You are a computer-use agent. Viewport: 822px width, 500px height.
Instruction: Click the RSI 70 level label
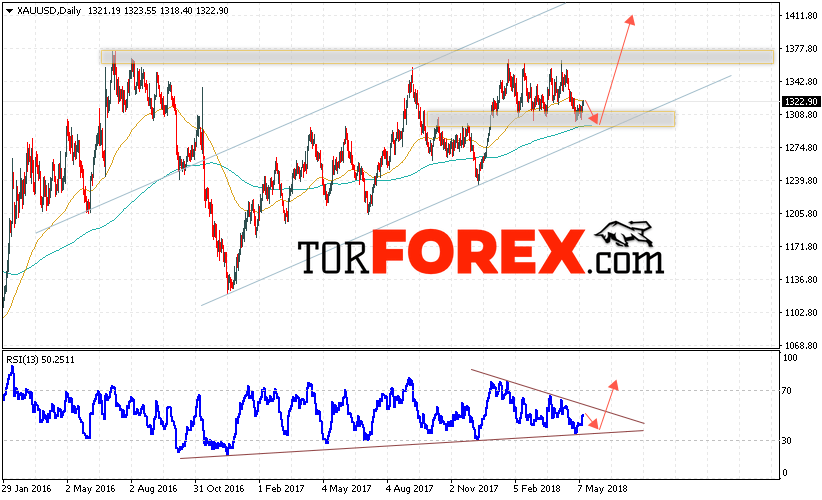787,391
